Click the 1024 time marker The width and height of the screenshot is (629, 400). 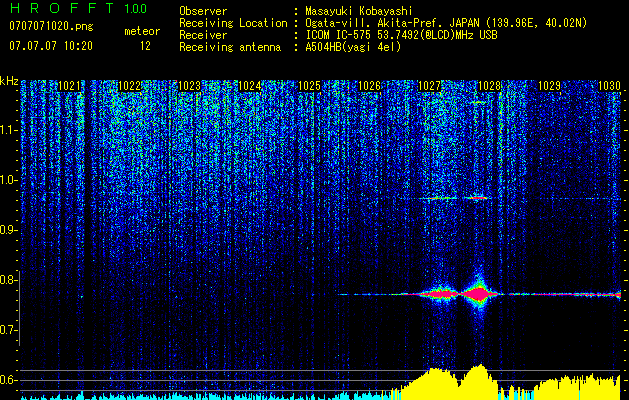point(250,86)
